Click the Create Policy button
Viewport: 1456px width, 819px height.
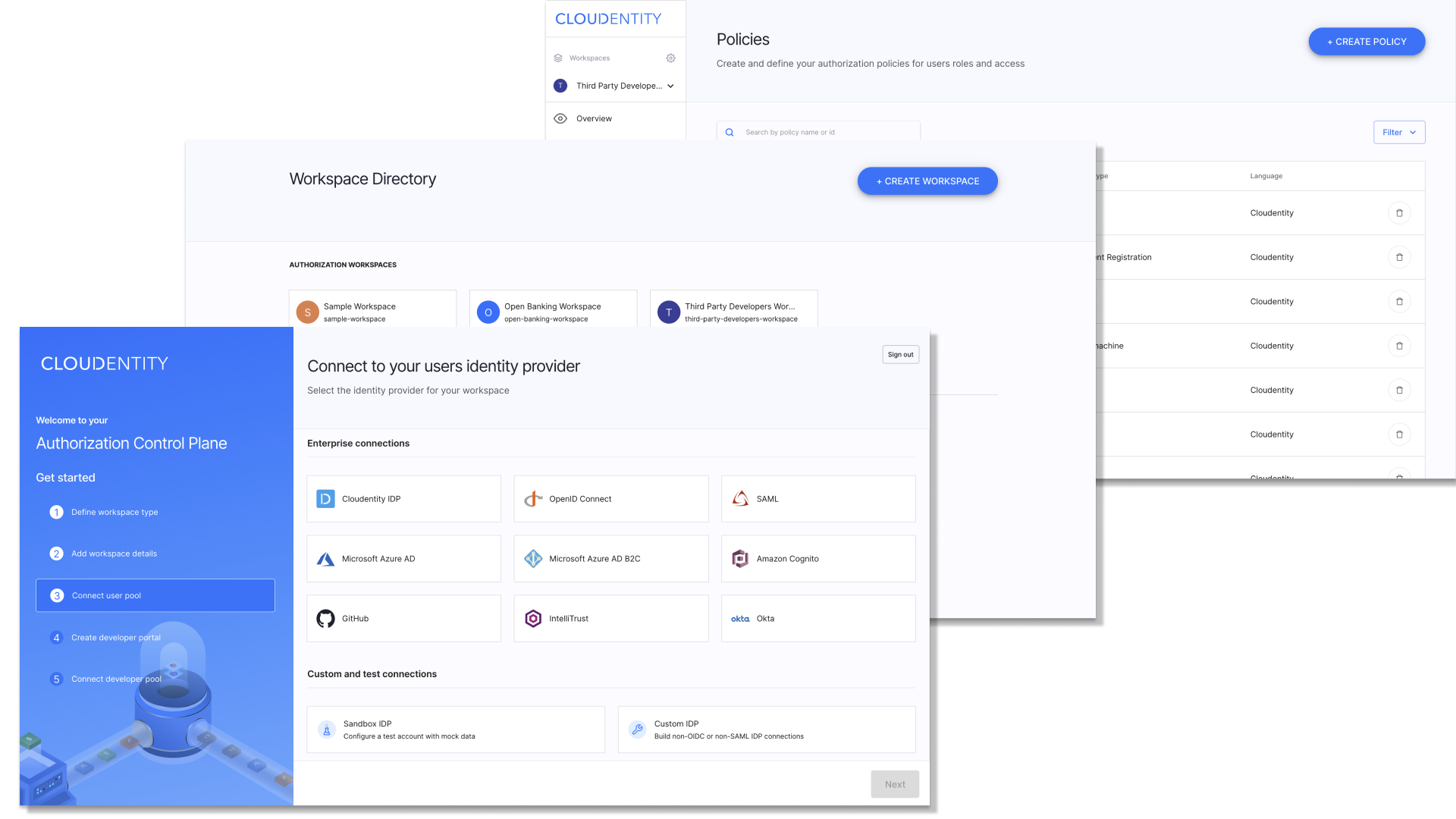point(1366,42)
